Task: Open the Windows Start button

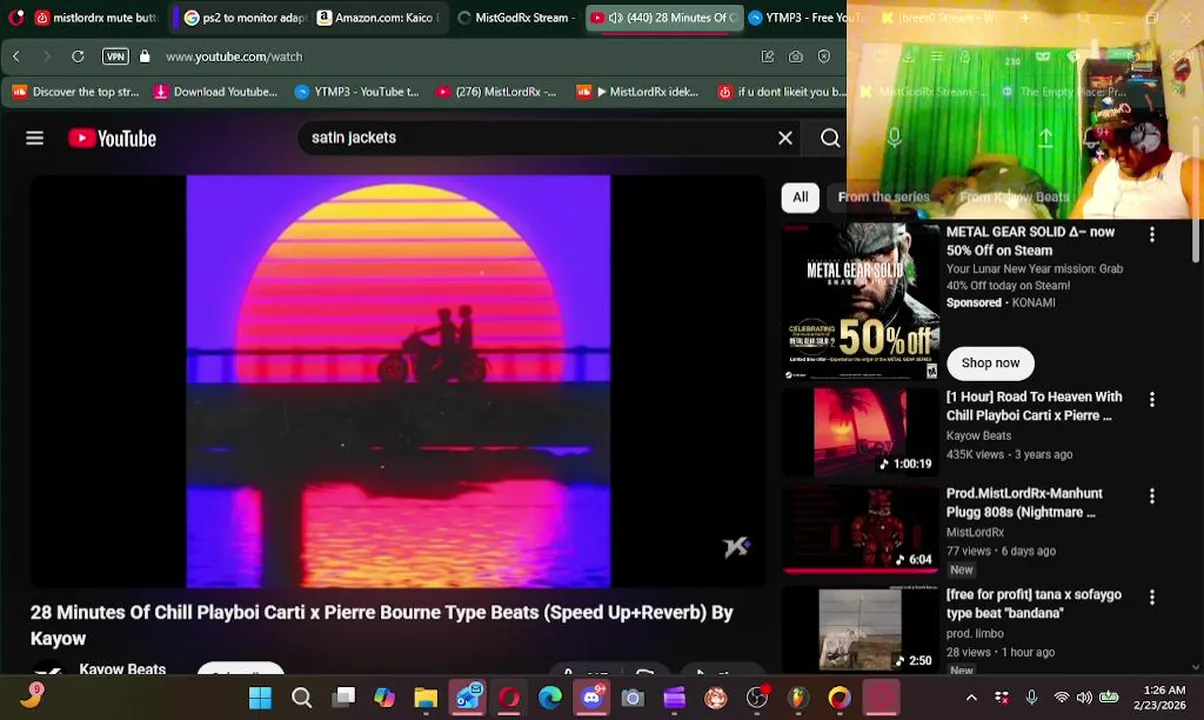Action: [x=260, y=698]
